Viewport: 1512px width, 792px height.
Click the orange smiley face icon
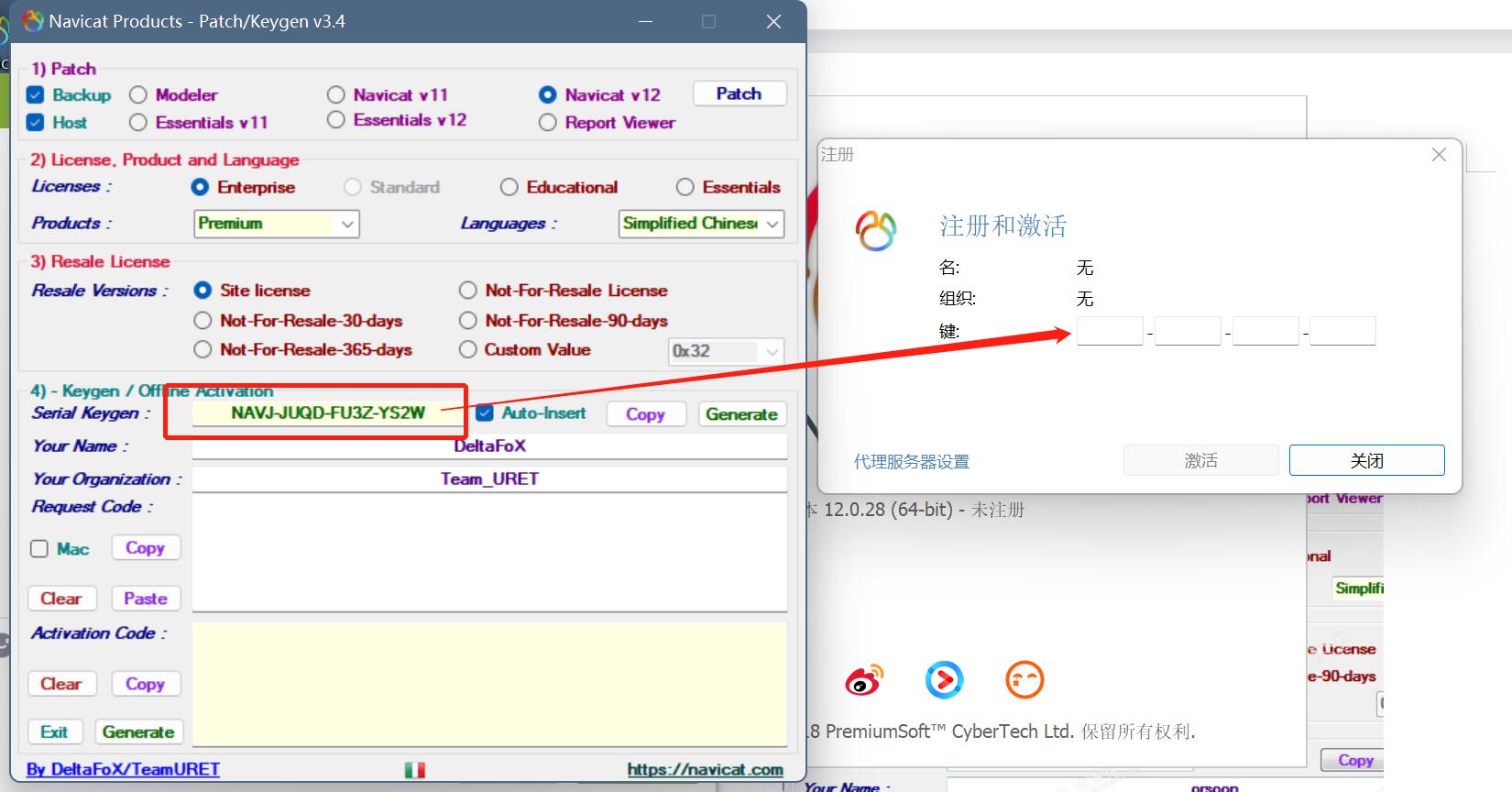1024,680
